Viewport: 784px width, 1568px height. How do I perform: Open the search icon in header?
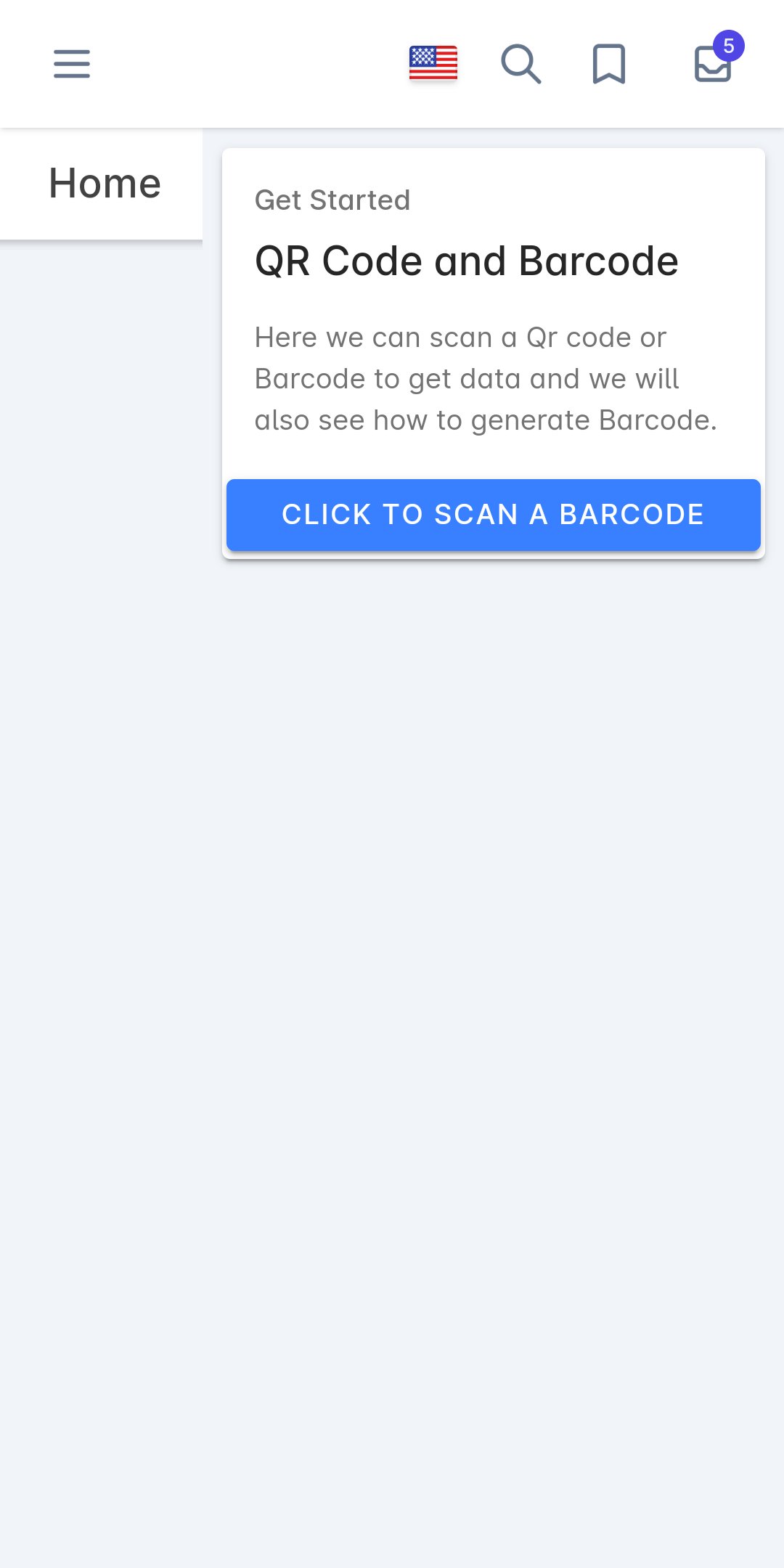520,64
